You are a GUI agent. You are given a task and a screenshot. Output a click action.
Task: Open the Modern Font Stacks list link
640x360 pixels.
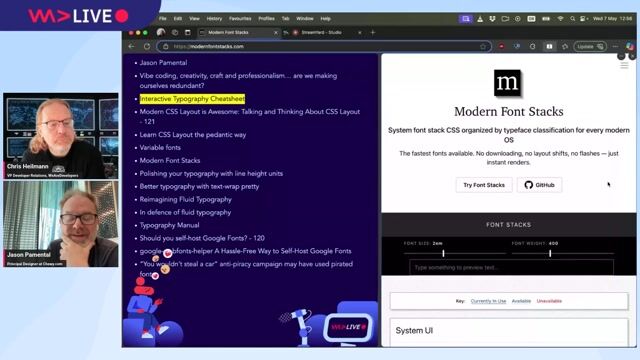[170, 160]
